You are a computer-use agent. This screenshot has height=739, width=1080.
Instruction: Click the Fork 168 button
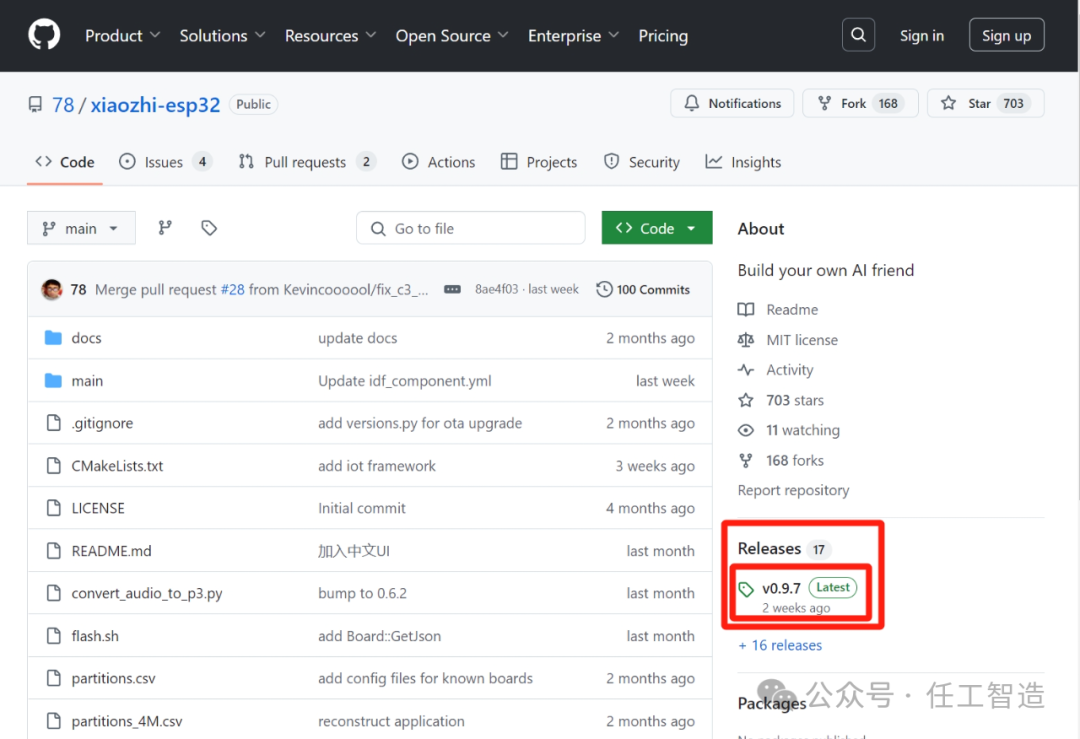(x=860, y=103)
